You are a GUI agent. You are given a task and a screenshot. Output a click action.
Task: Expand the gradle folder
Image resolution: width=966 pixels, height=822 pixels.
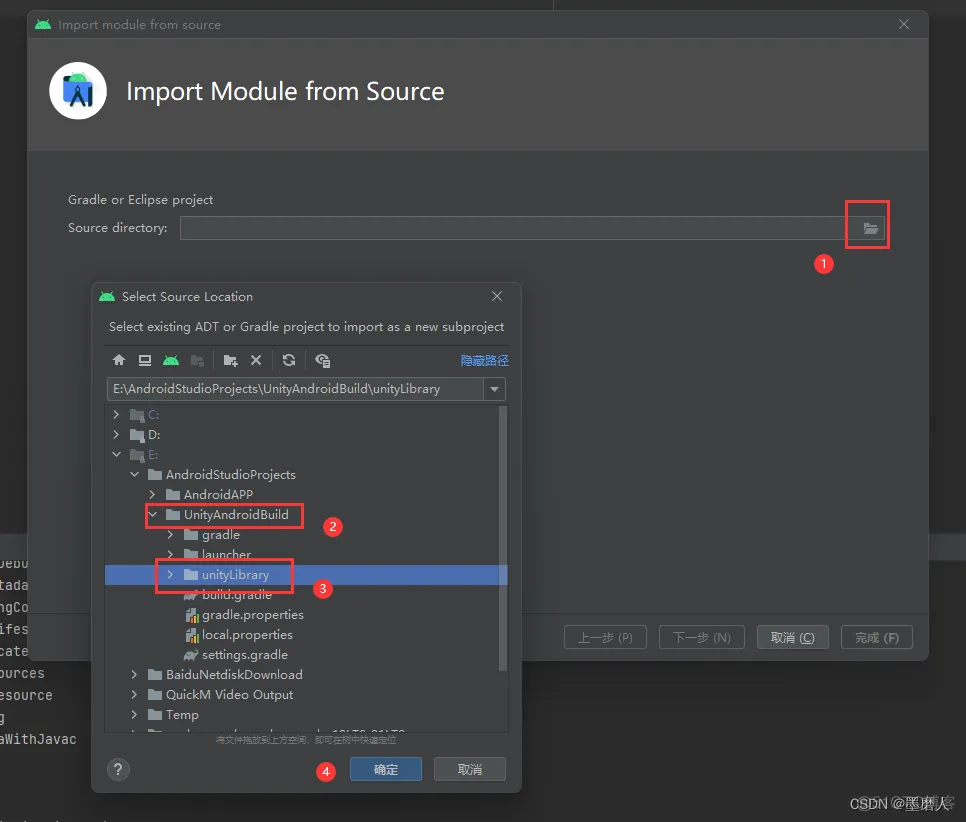(x=171, y=534)
